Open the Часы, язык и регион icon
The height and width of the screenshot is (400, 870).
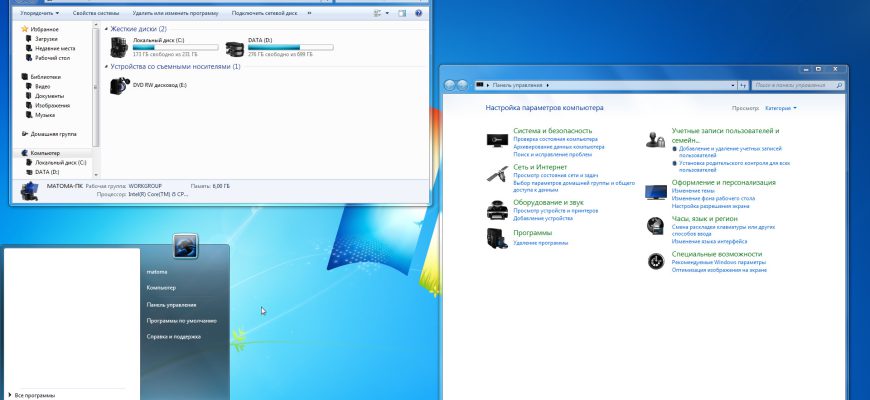coord(656,226)
